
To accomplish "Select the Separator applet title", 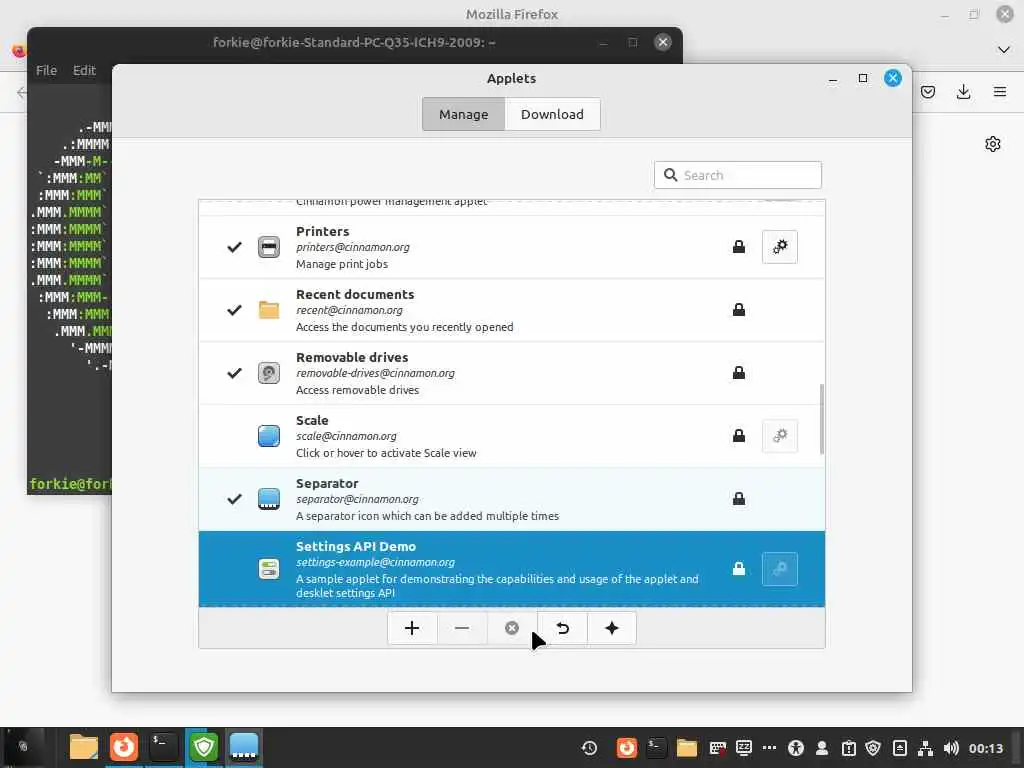I will [x=327, y=483].
